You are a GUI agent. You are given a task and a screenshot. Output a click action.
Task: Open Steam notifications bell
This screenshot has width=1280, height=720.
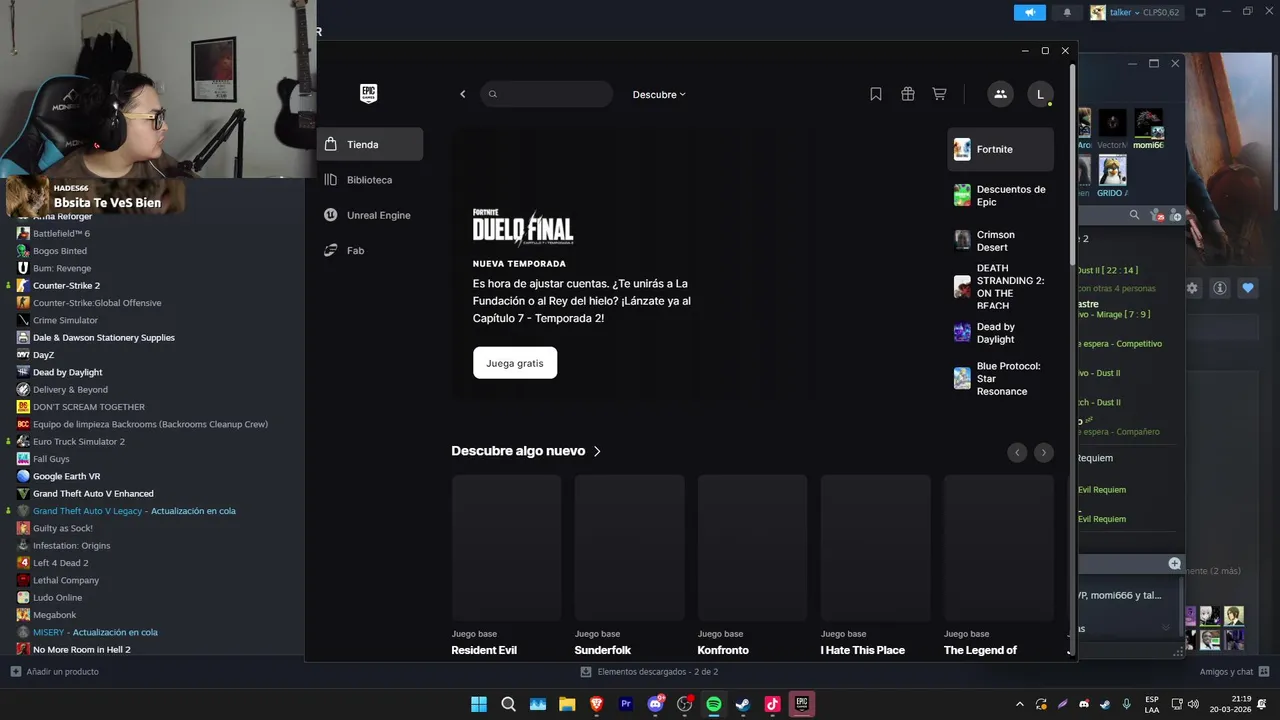click(x=1067, y=12)
